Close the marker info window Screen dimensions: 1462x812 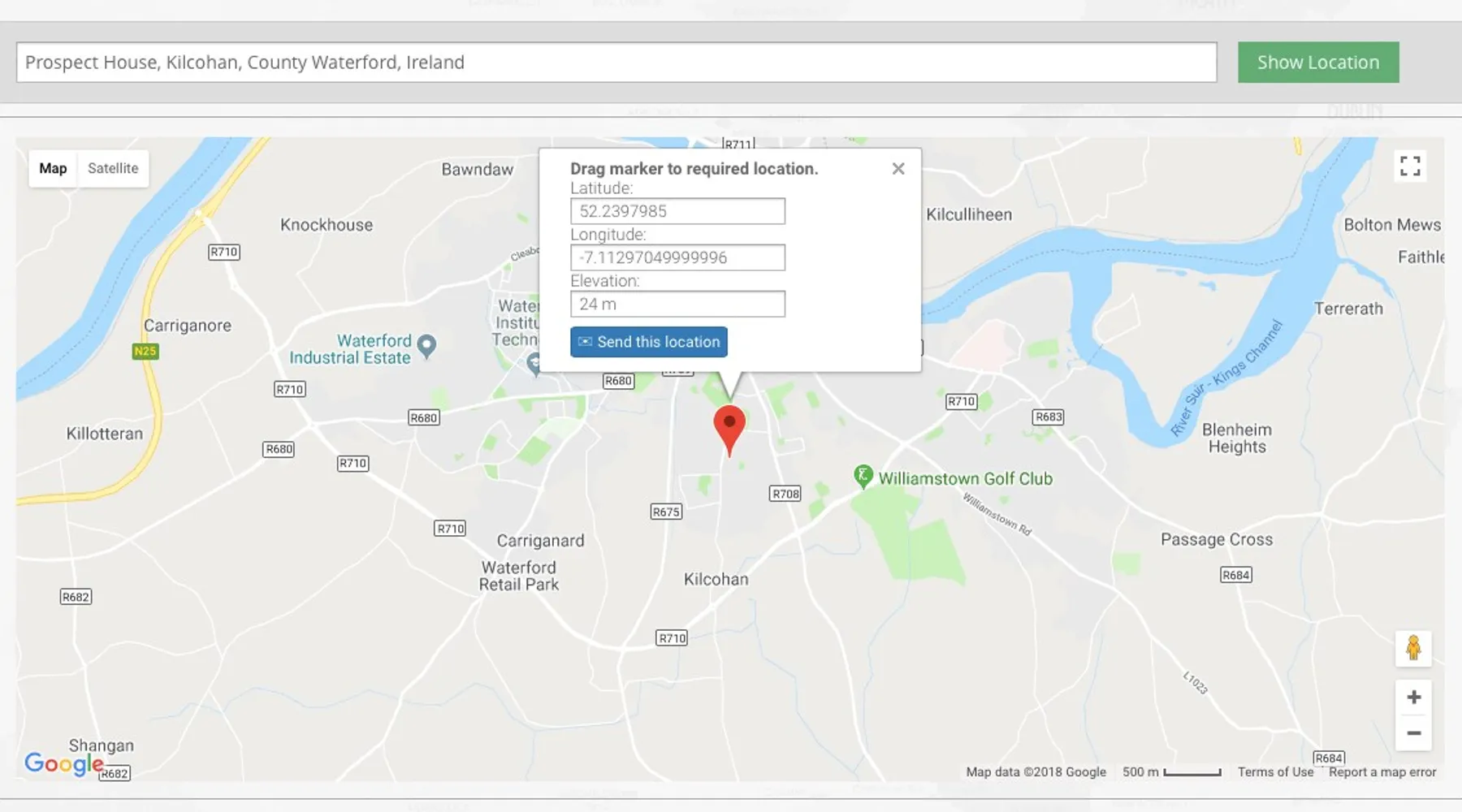coord(898,169)
